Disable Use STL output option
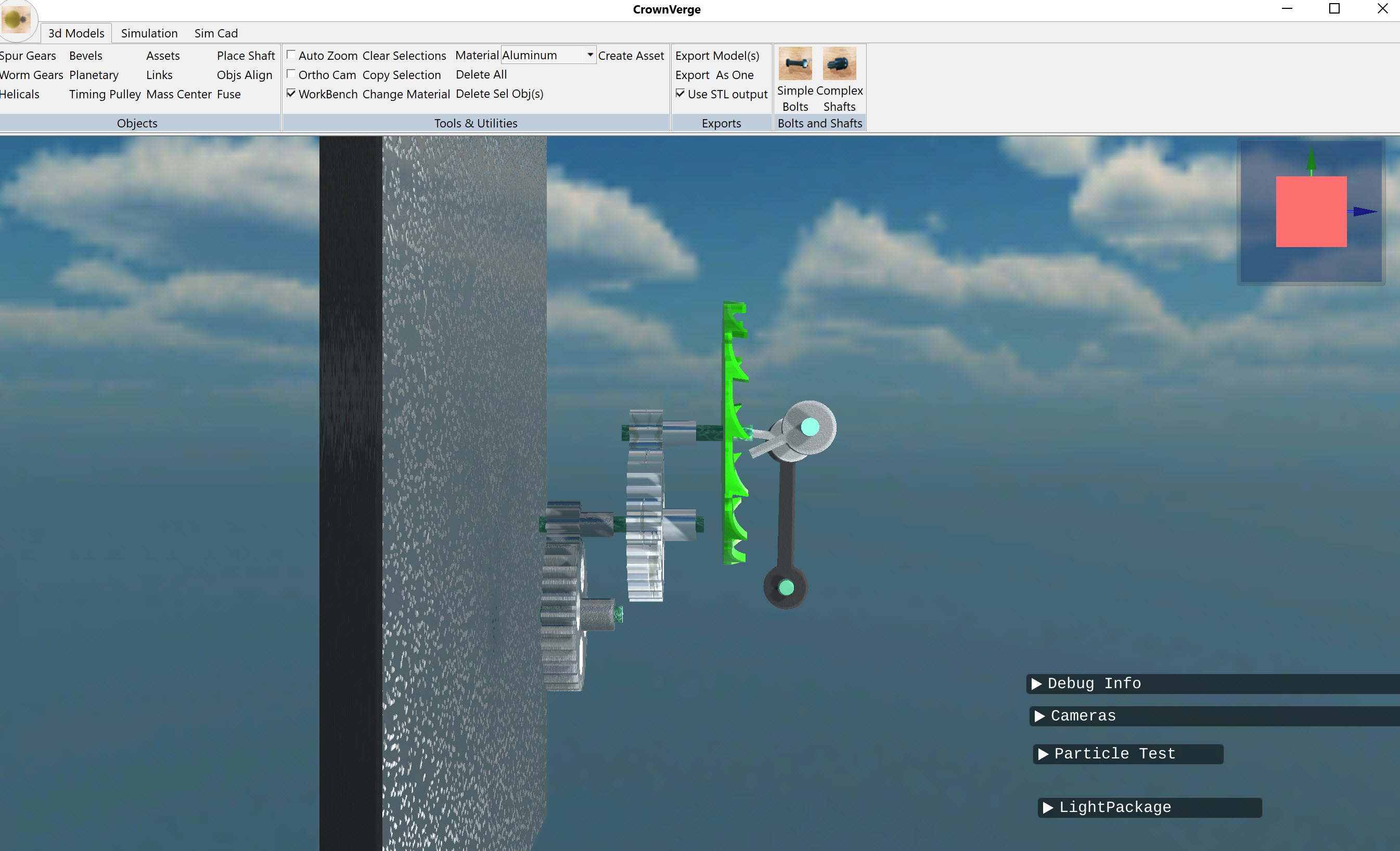1400x851 pixels. click(680, 94)
